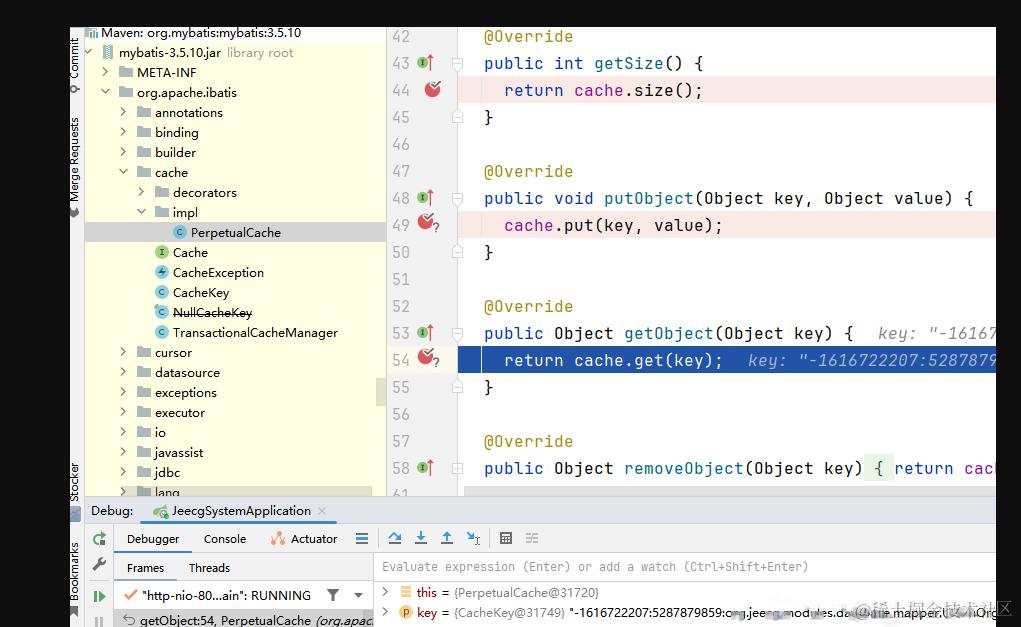Toggle the breakpoint on line 44
1021x627 pixels.
pyautogui.click(x=432, y=89)
